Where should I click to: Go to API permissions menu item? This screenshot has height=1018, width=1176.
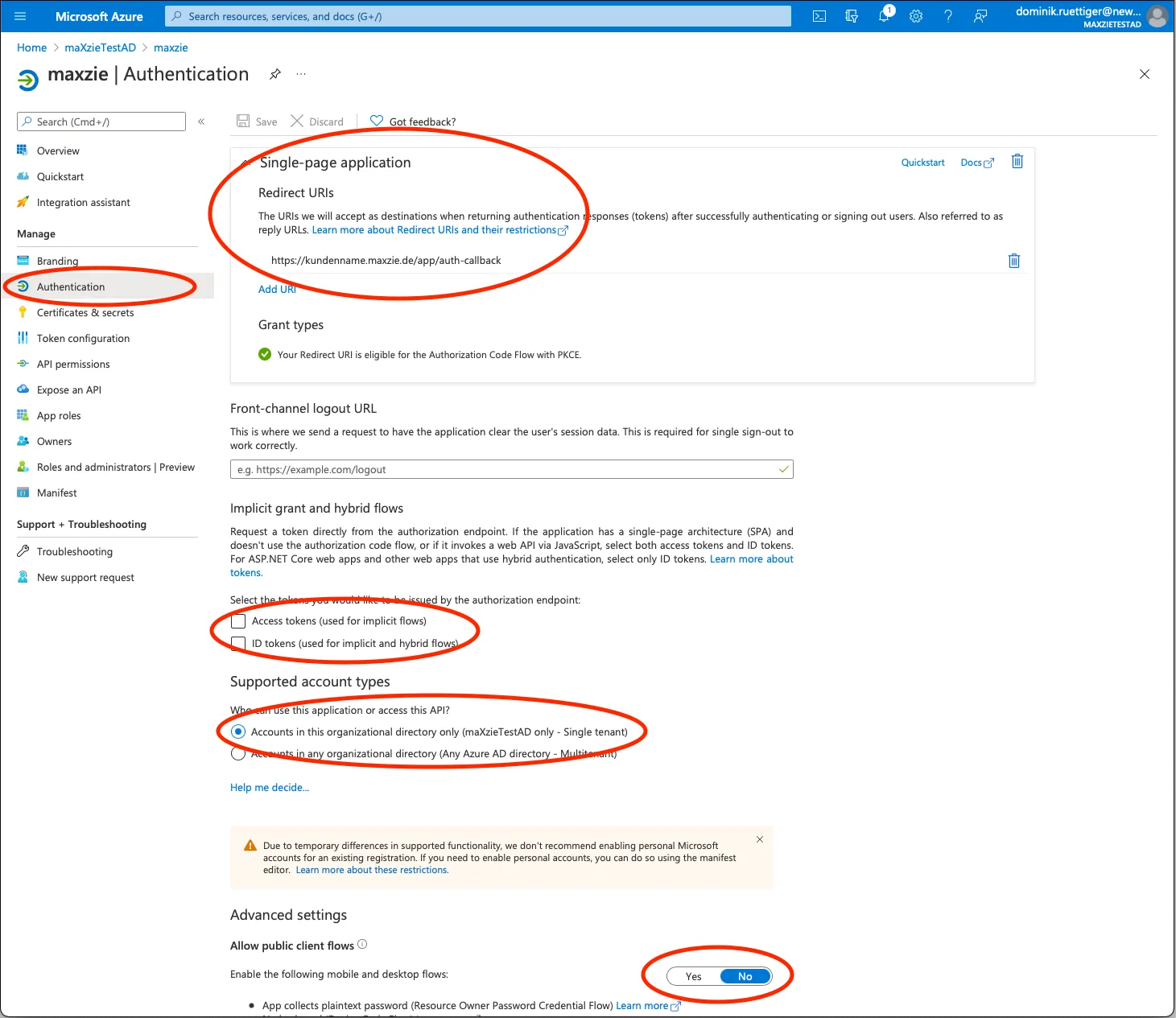tap(73, 365)
